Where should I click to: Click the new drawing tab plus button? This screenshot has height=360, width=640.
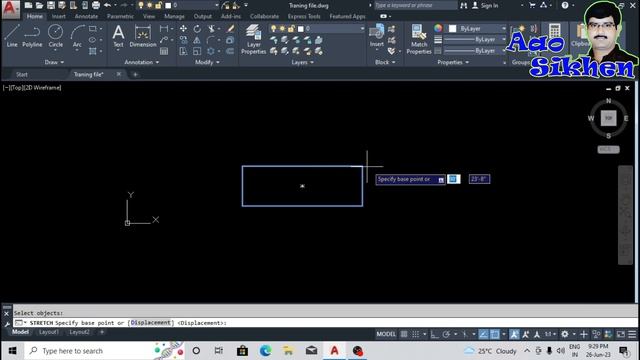(135, 74)
